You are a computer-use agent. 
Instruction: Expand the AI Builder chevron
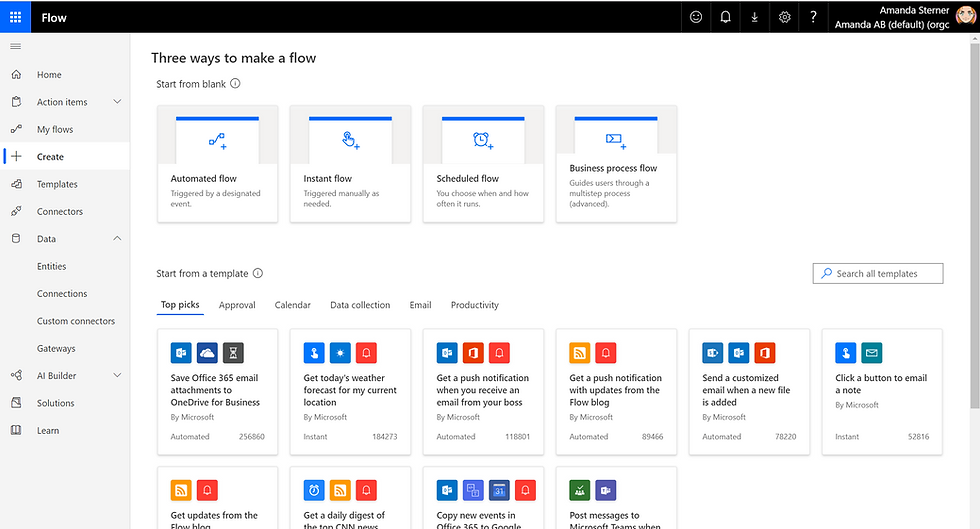(x=117, y=375)
